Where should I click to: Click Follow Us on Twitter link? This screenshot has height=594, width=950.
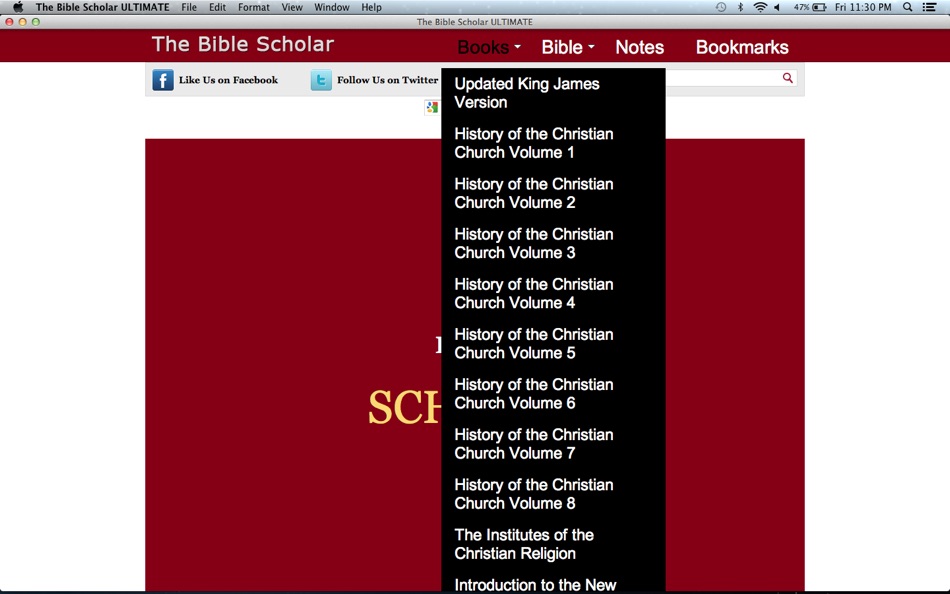387,80
